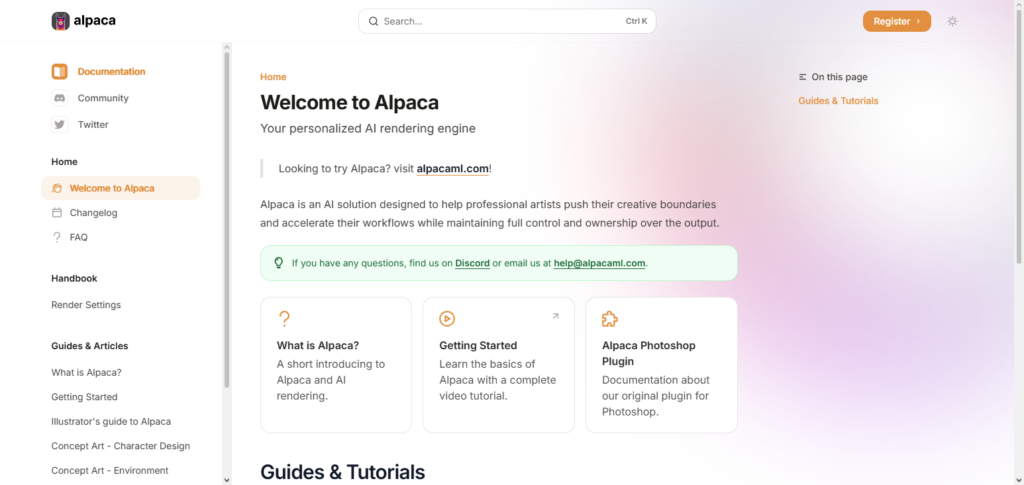Click the main page scrollbar thumb
Screen dimensions: 1024x485
click(1018, 137)
